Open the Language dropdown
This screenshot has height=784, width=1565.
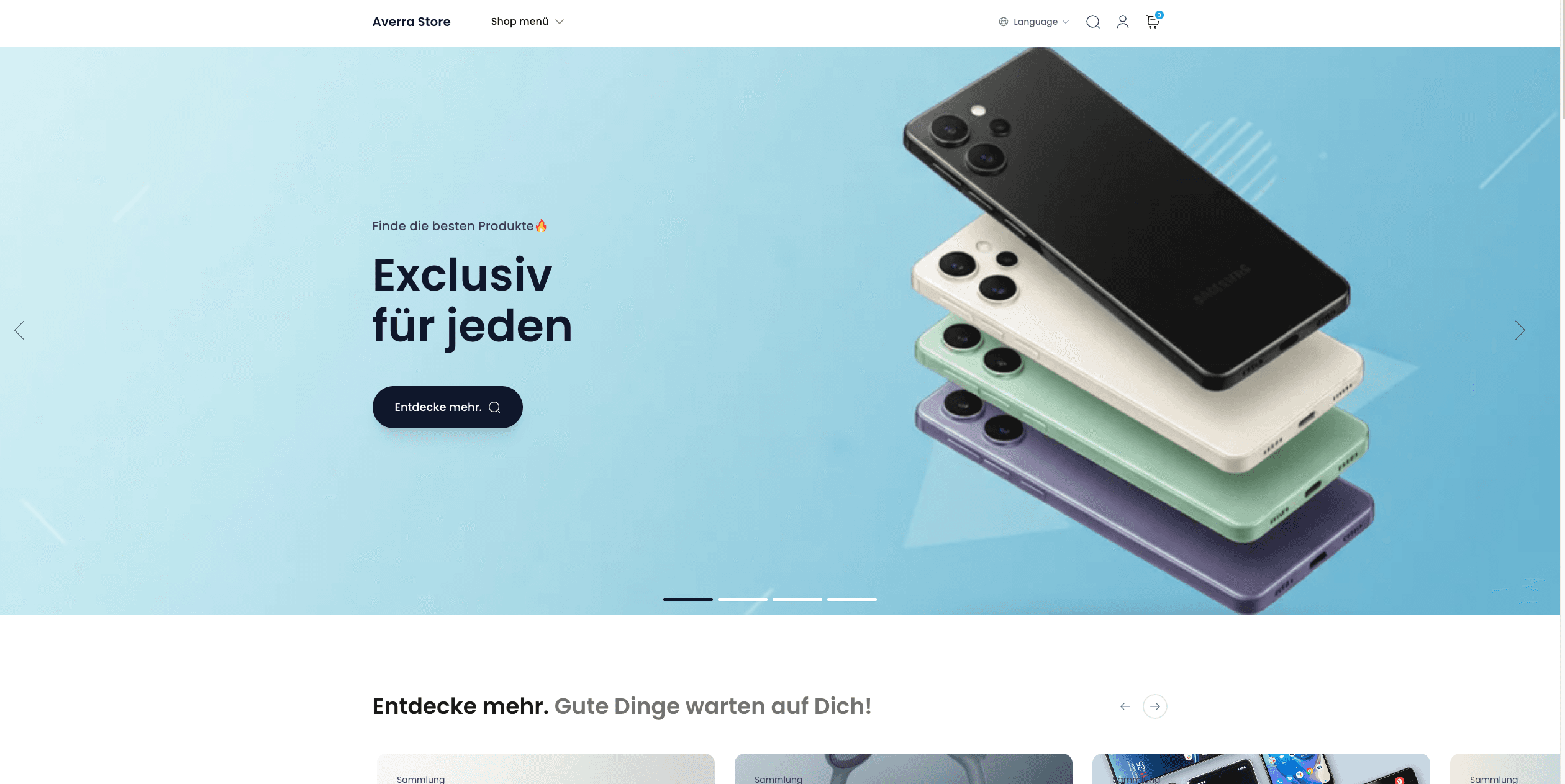[1034, 22]
